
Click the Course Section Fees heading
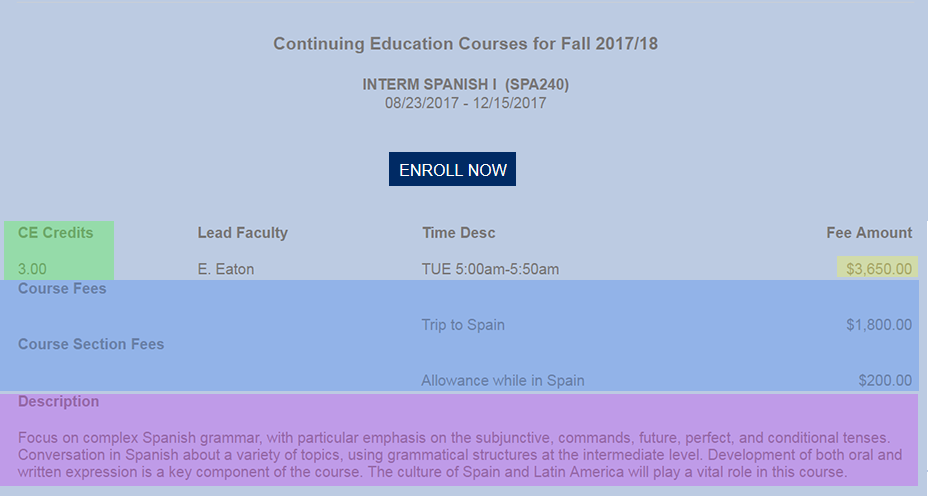pos(91,345)
